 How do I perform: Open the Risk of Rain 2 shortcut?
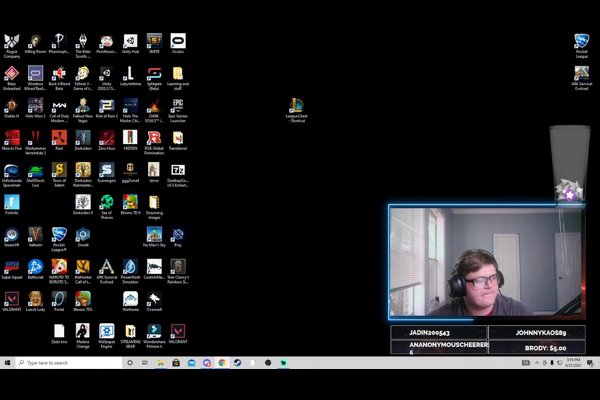pyautogui.click(x=106, y=105)
